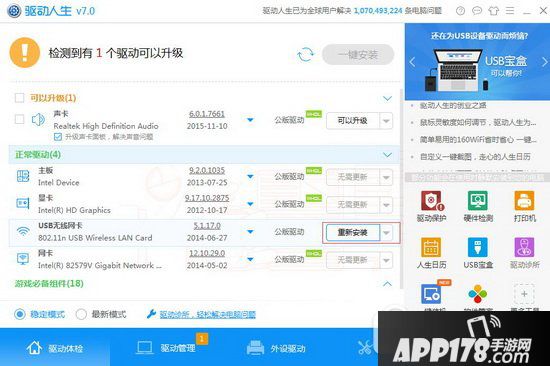Open the colorful four-petal app icon
This screenshot has height=366, width=550.
click(478, 294)
